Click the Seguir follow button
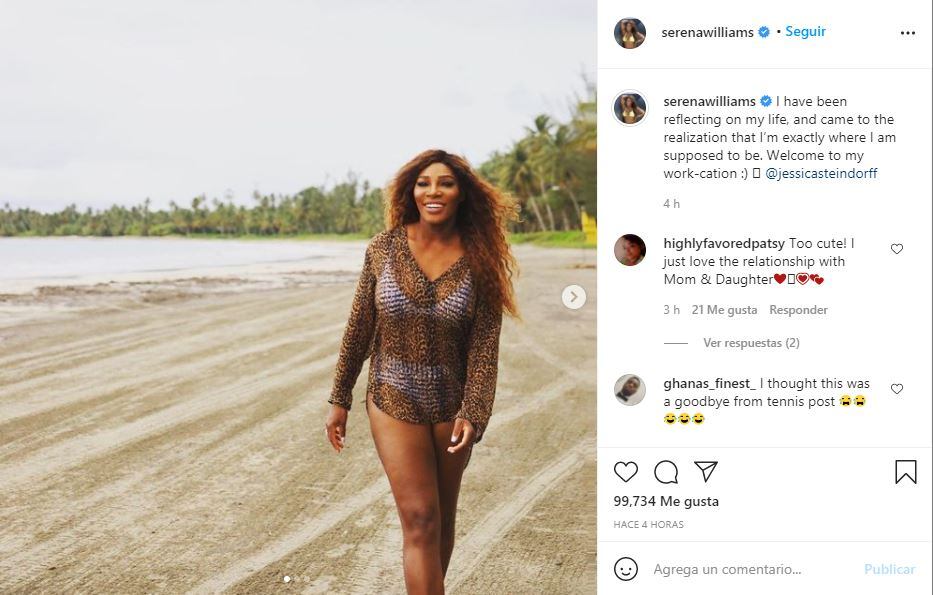The width and height of the screenshot is (933, 595). [x=805, y=32]
